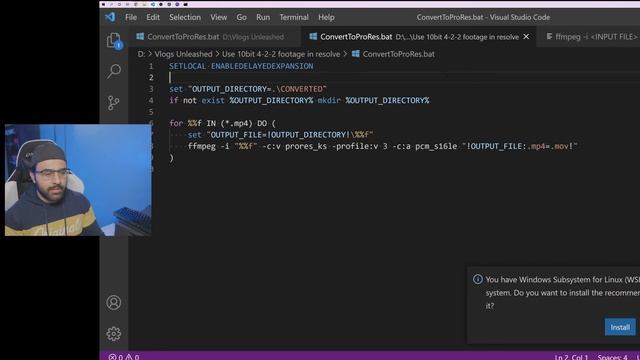Click OUTPUT_FILE= assignment on line 7
The height and width of the screenshot is (360, 640).
239,135
